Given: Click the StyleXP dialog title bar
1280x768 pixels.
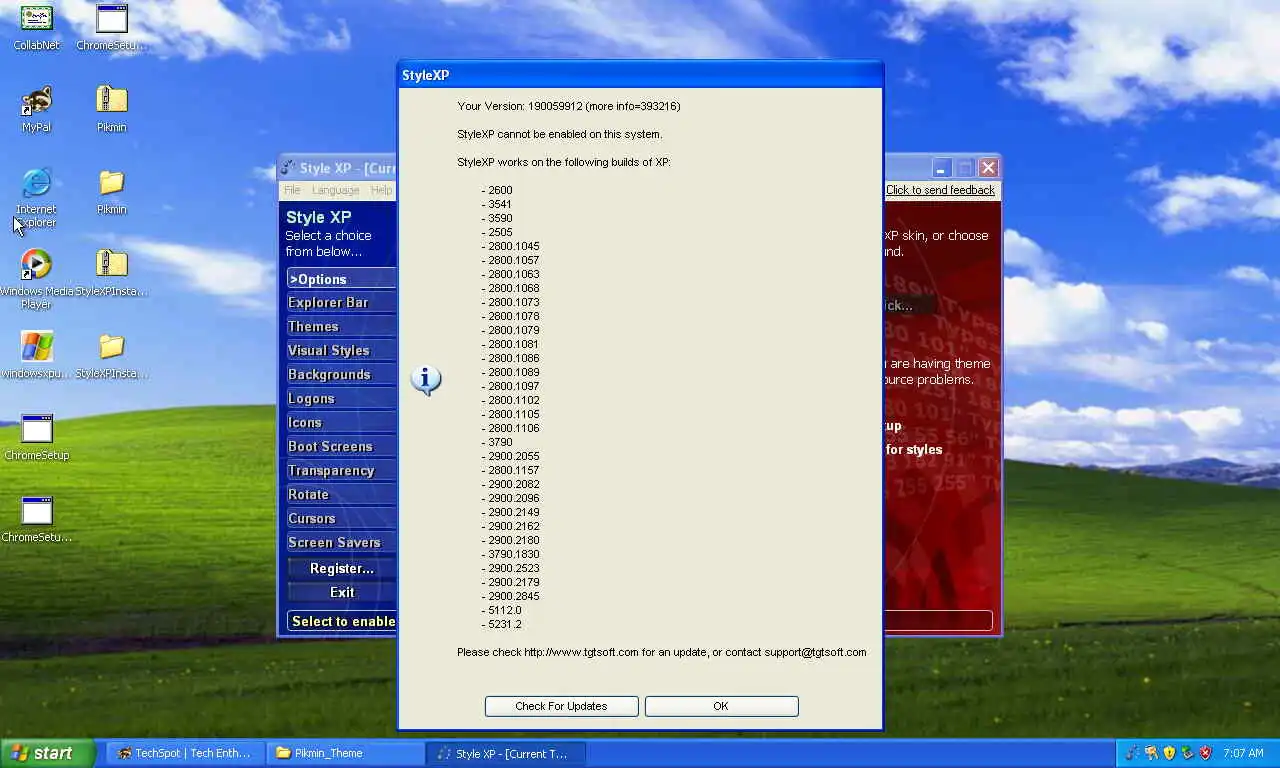Looking at the screenshot, I should 640,75.
